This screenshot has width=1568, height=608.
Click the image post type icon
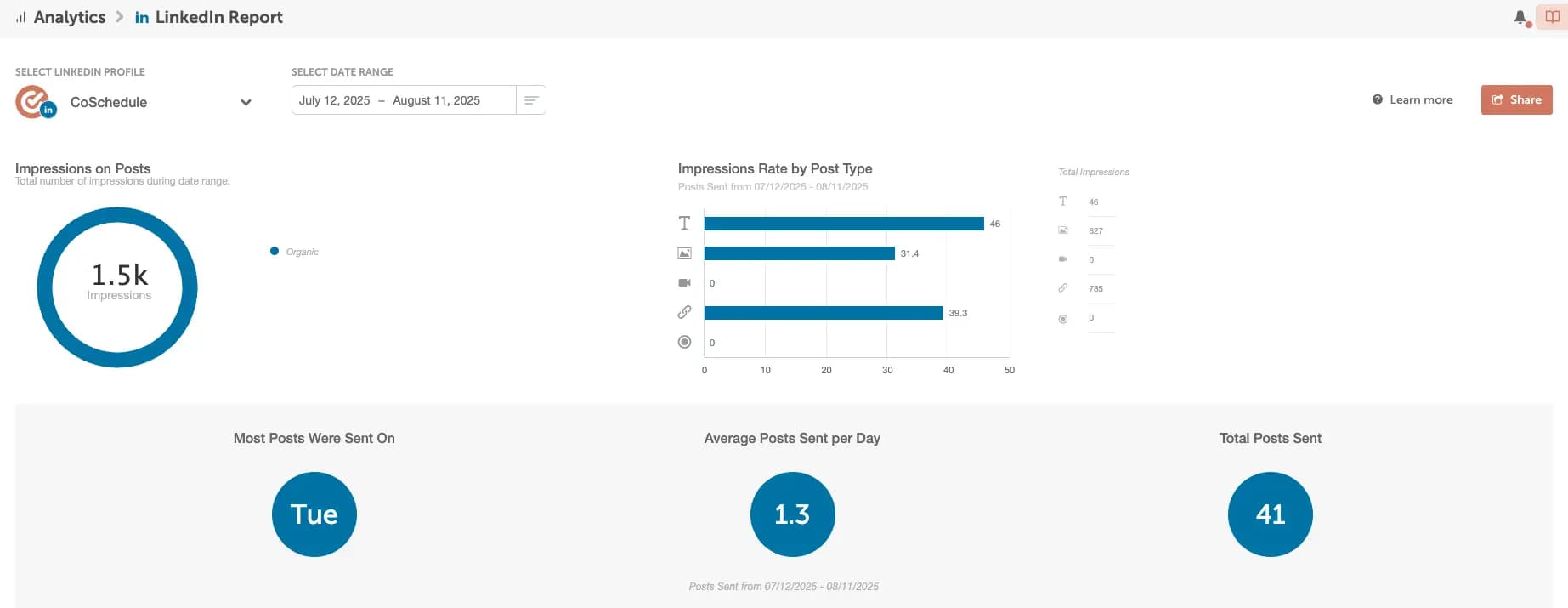pyautogui.click(x=684, y=253)
